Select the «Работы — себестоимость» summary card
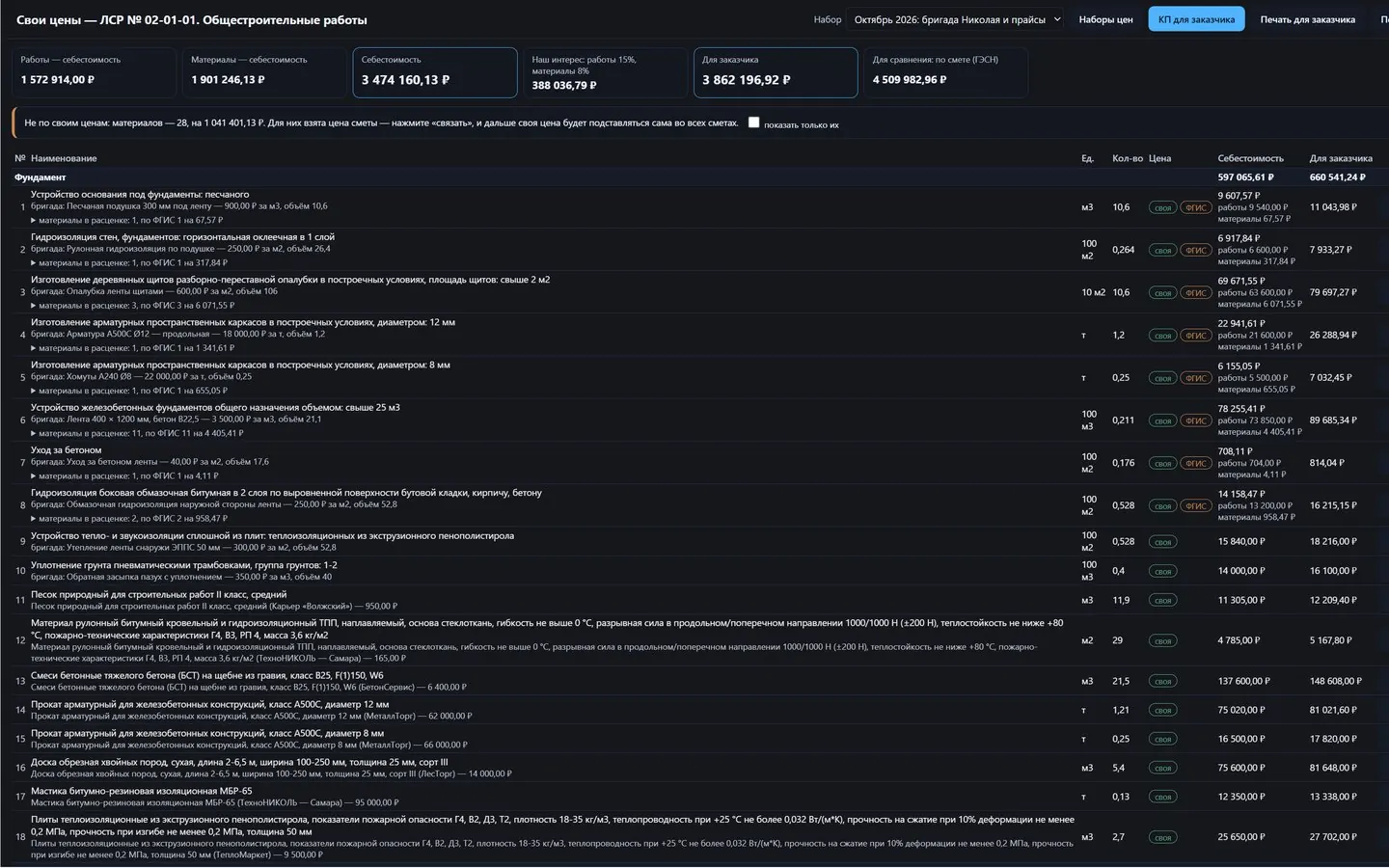The image size is (1389, 868). [x=95, y=72]
